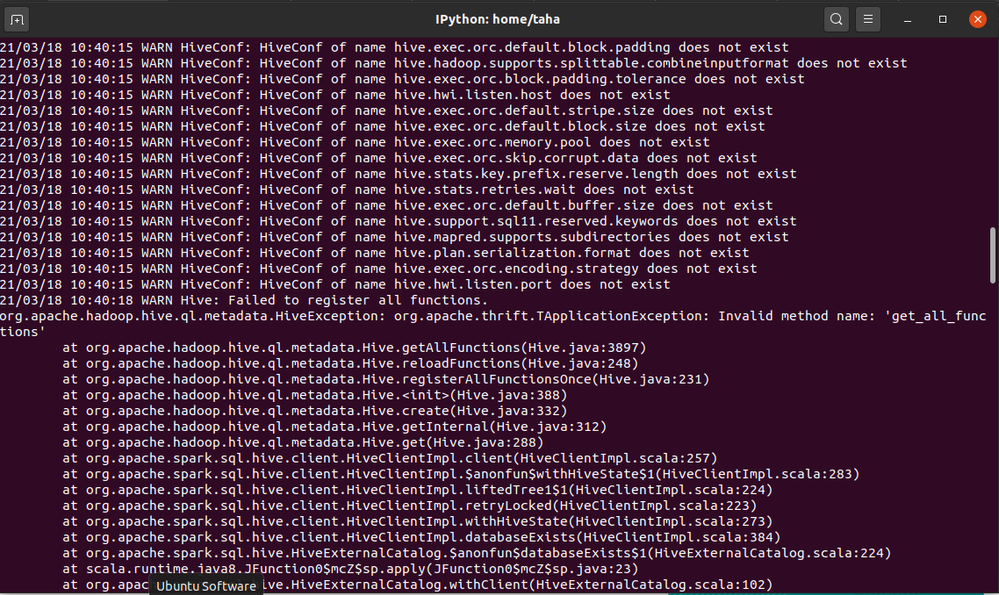Screen dimensions: 999x595
Task: Open the hamburger menu
Action: point(868,19)
